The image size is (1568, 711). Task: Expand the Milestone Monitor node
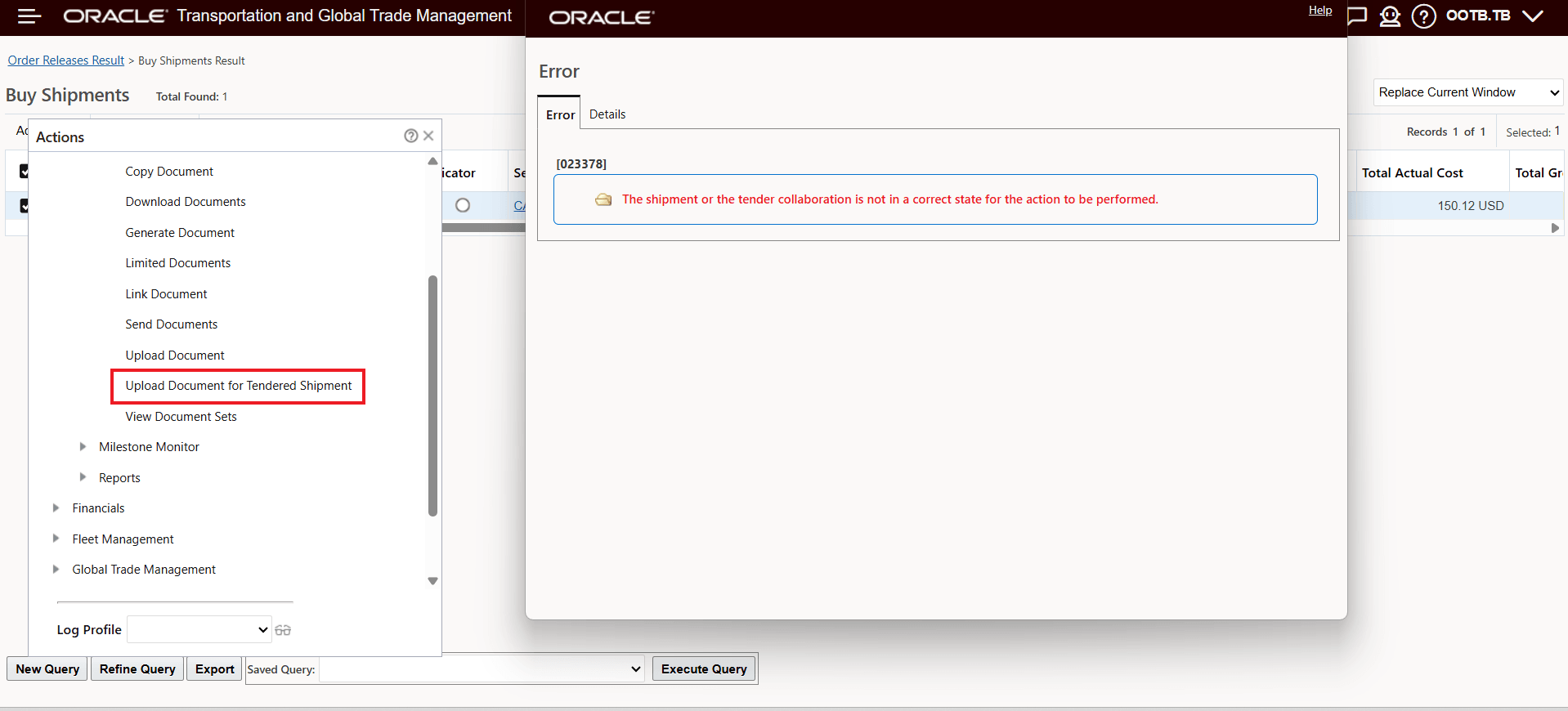tap(83, 446)
